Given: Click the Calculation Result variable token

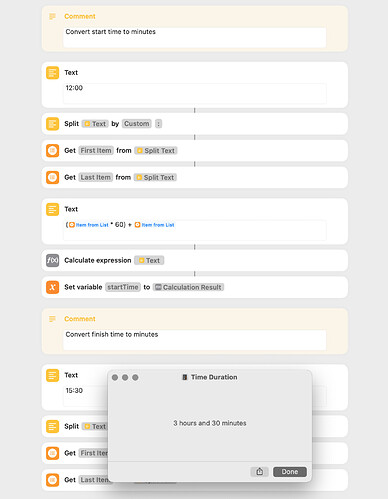Looking at the screenshot, I should point(188,287).
